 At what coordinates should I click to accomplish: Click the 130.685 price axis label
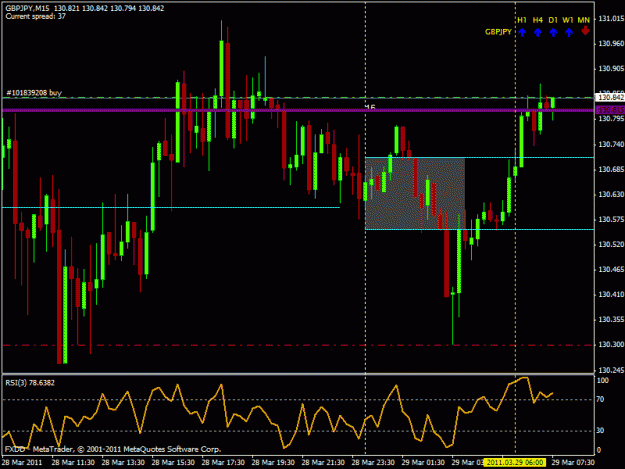coord(611,170)
